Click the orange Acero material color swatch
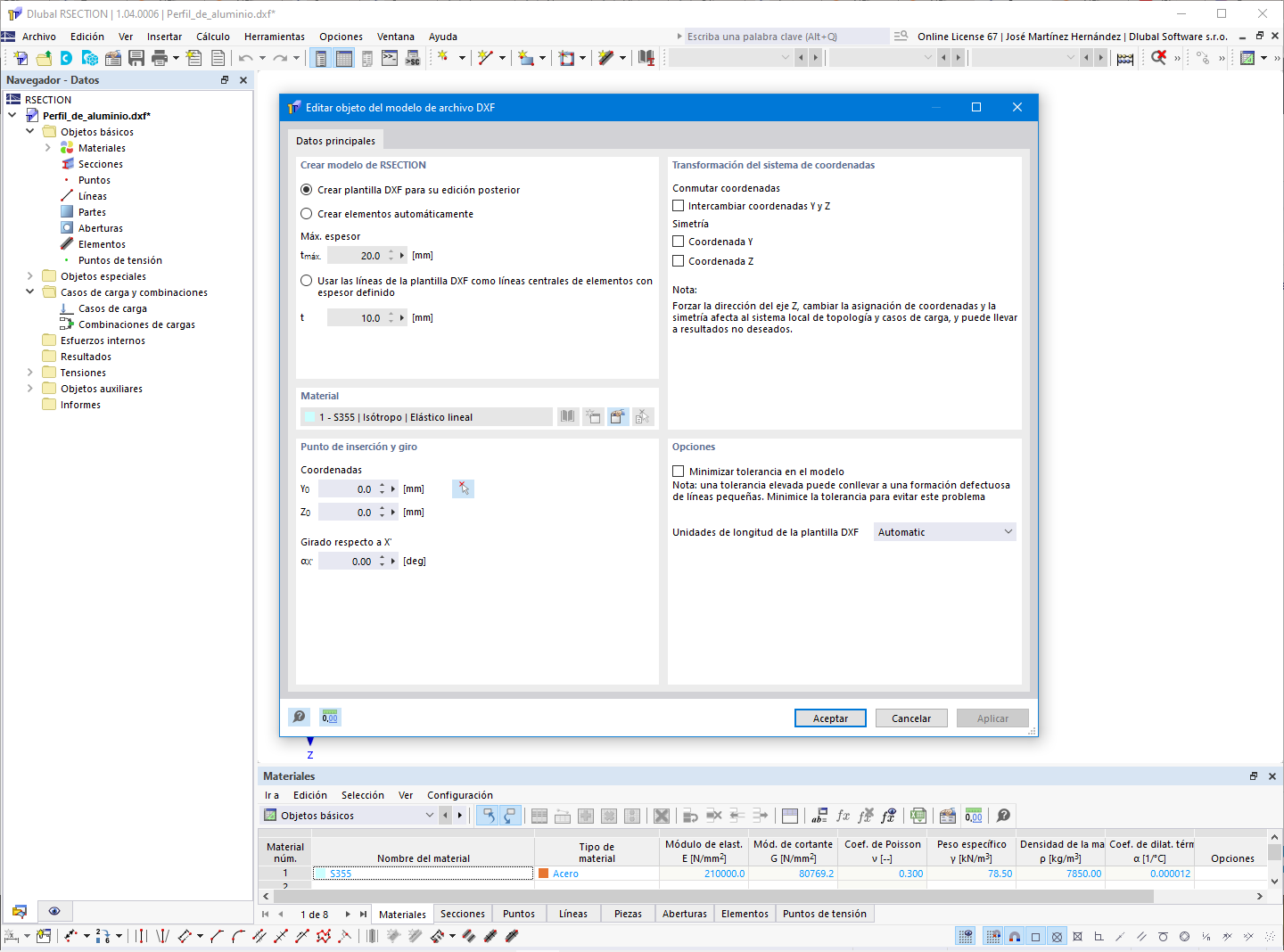The width and height of the screenshot is (1284, 952). tap(543, 874)
